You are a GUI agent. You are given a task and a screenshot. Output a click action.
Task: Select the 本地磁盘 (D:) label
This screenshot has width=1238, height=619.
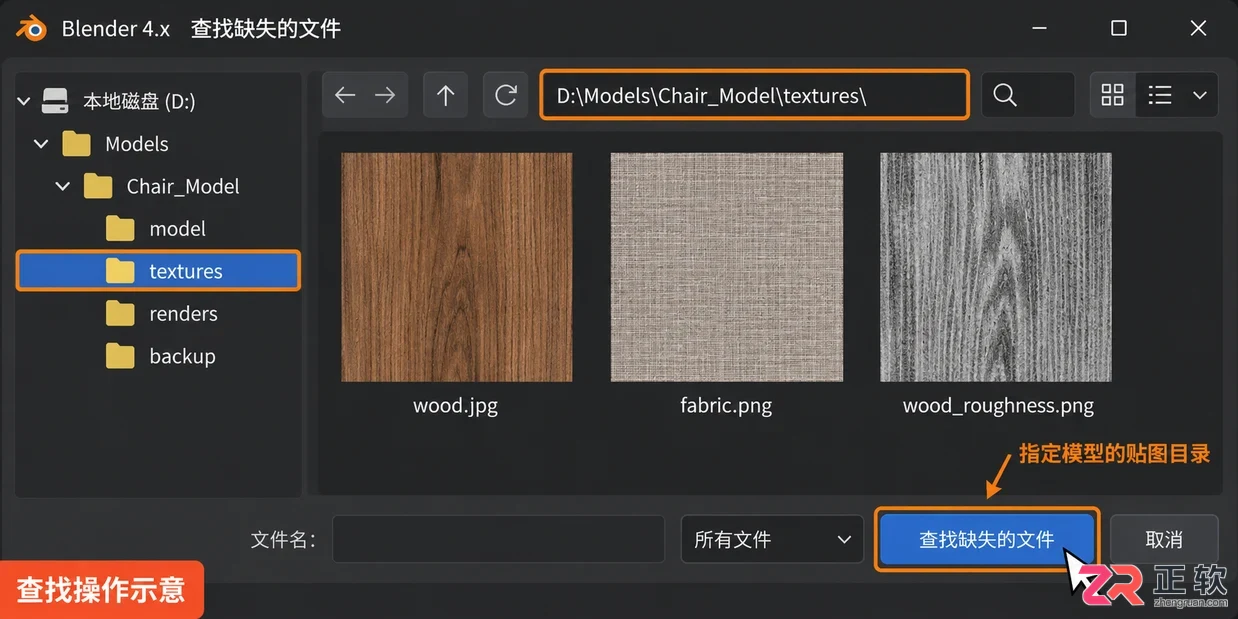(139, 101)
